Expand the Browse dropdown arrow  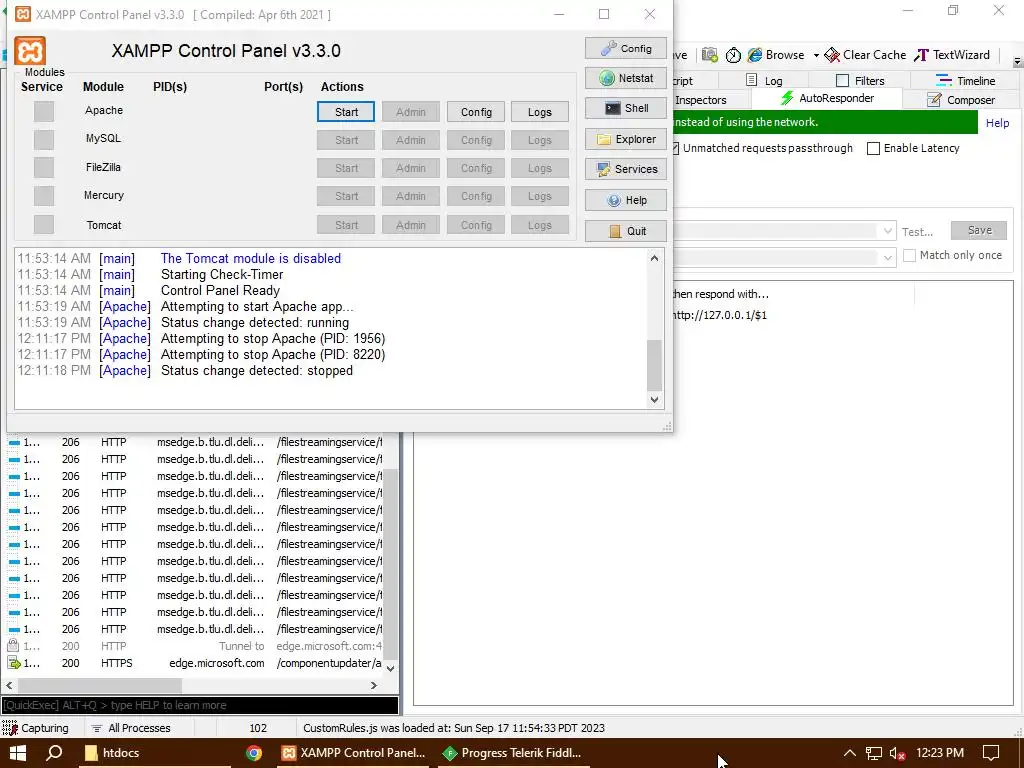[816, 56]
